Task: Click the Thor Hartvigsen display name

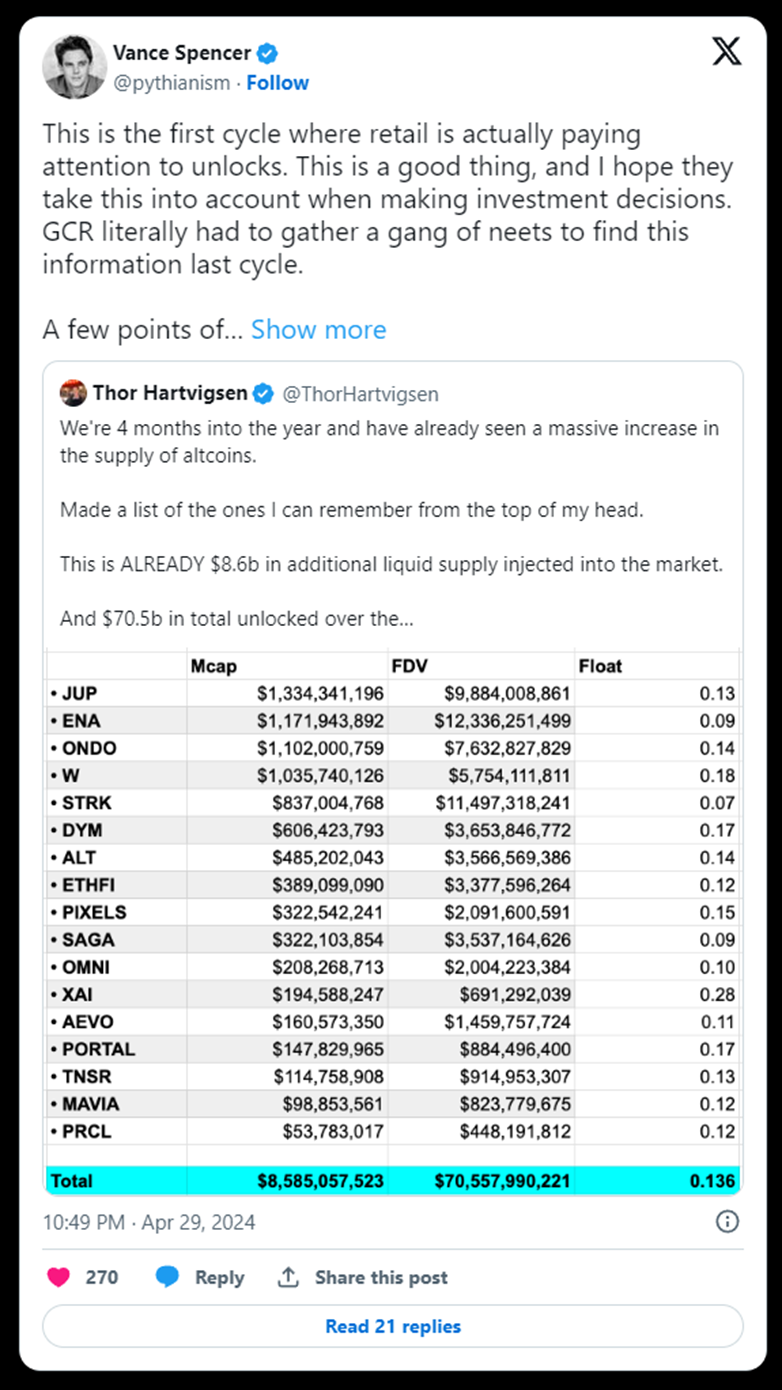Action: (x=169, y=393)
